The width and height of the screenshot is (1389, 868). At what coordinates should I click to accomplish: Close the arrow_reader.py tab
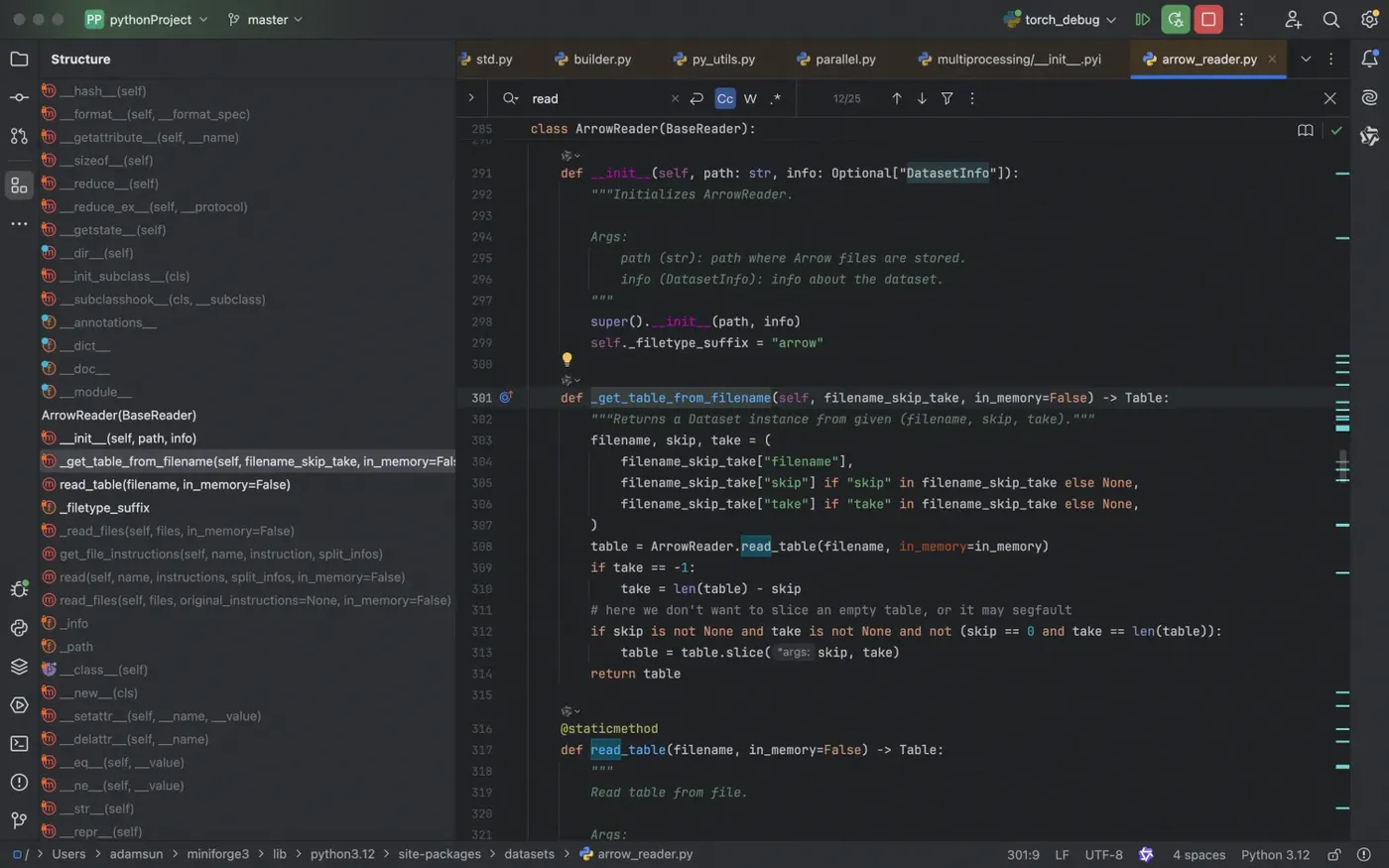tap(1272, 59)
